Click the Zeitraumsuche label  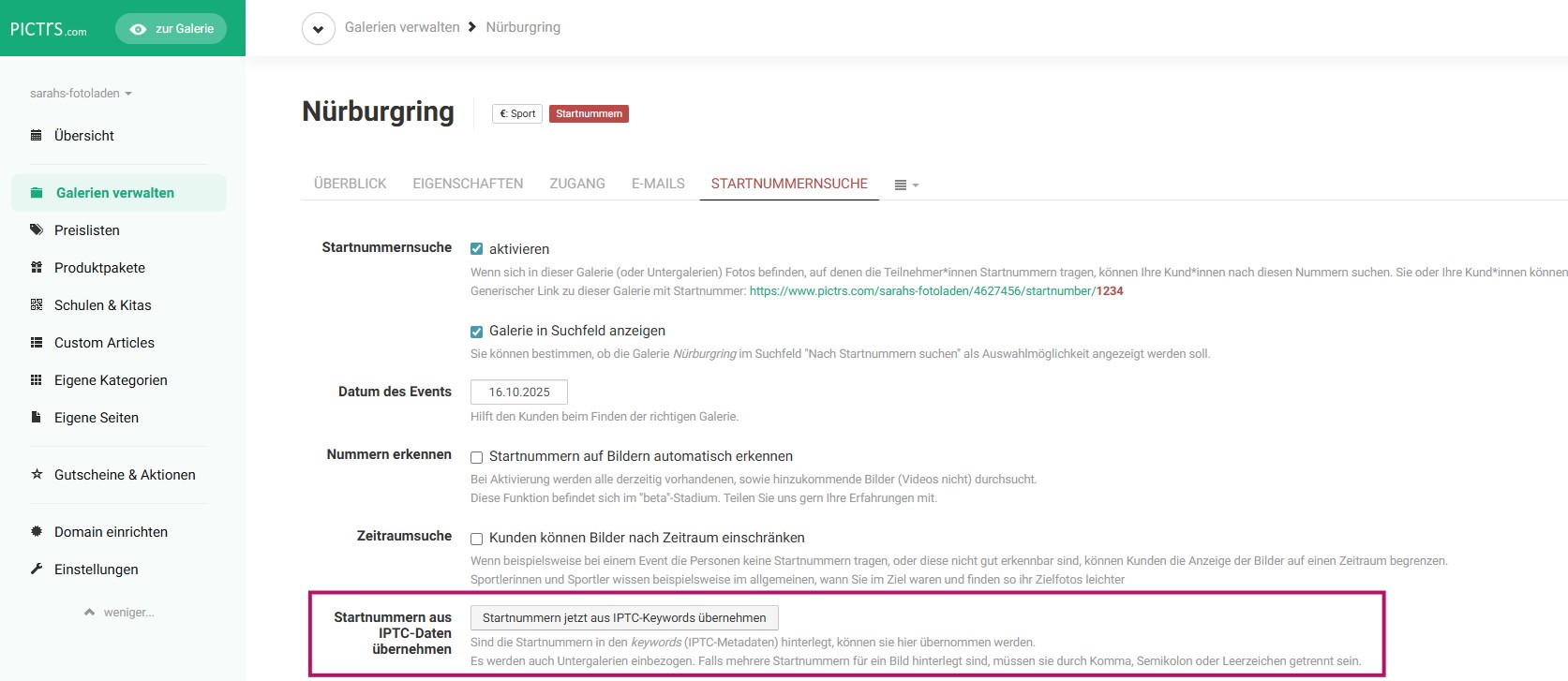pos(404,536)
